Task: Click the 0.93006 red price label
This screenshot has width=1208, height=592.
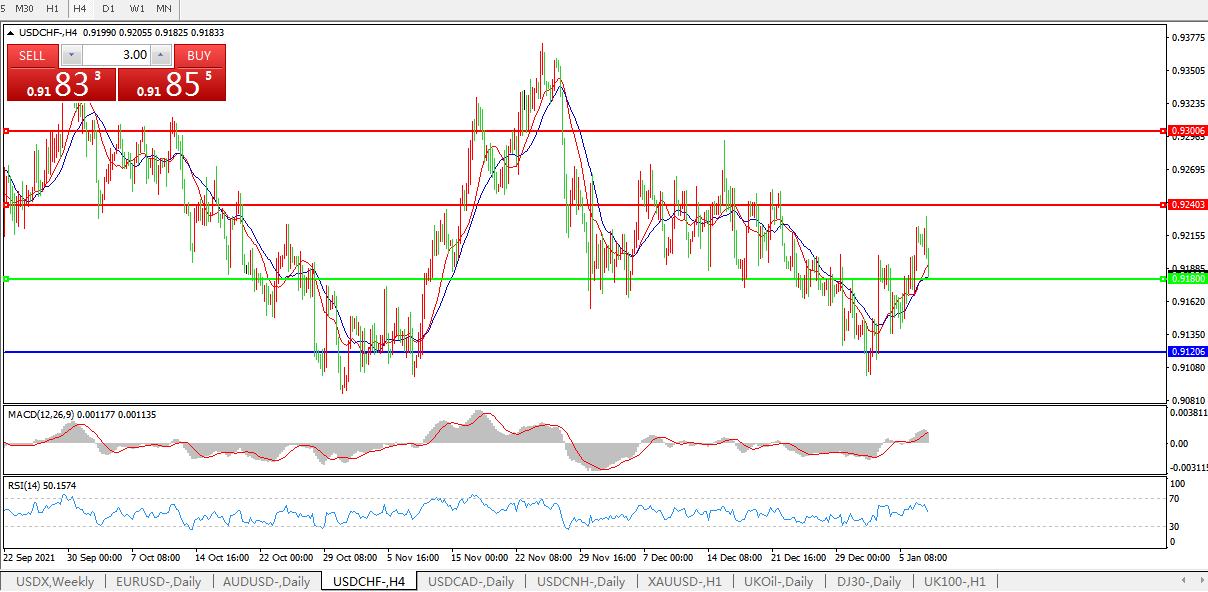Action: (x=1187, y=131)
